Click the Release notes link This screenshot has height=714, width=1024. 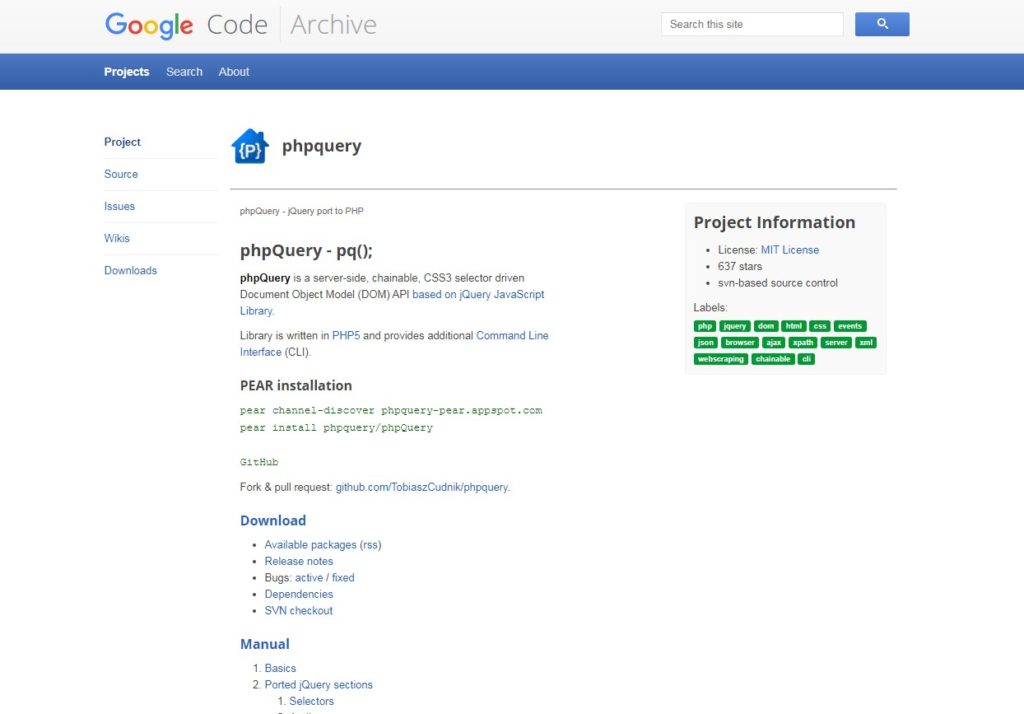pos(298,561)
